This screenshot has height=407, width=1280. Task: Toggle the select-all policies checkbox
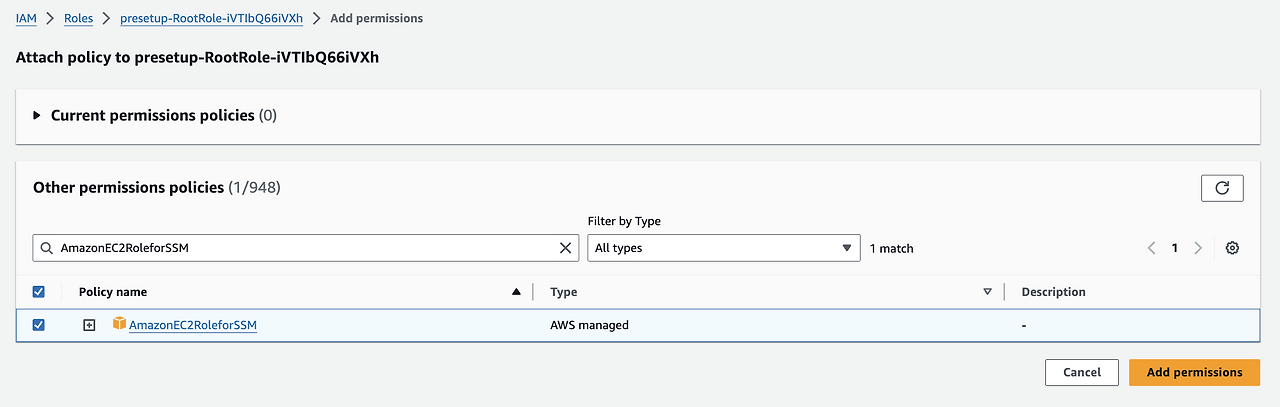(x=39, y=292)
